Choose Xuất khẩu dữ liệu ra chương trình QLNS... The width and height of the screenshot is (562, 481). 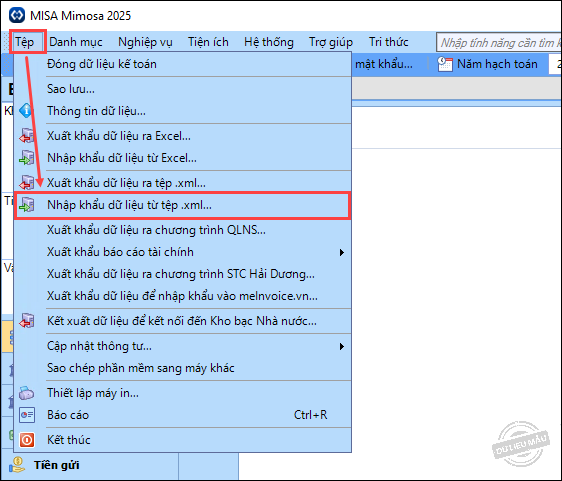(x=182, y=230)
